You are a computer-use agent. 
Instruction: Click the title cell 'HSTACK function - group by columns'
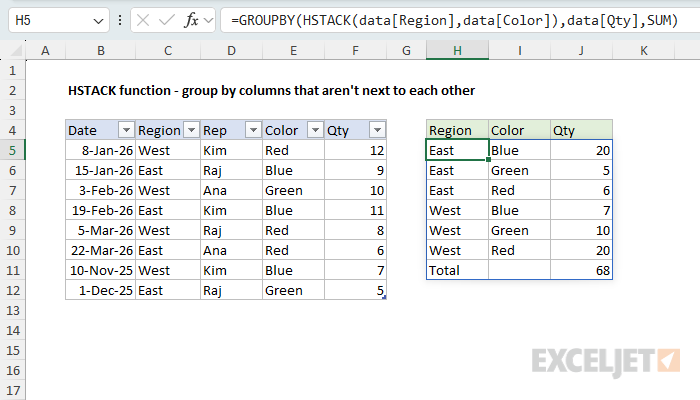[271, 90]
